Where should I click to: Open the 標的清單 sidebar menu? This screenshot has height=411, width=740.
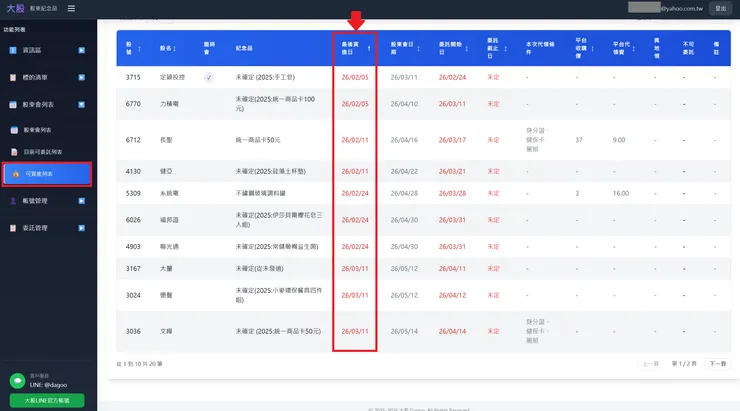tap(47, 77)
